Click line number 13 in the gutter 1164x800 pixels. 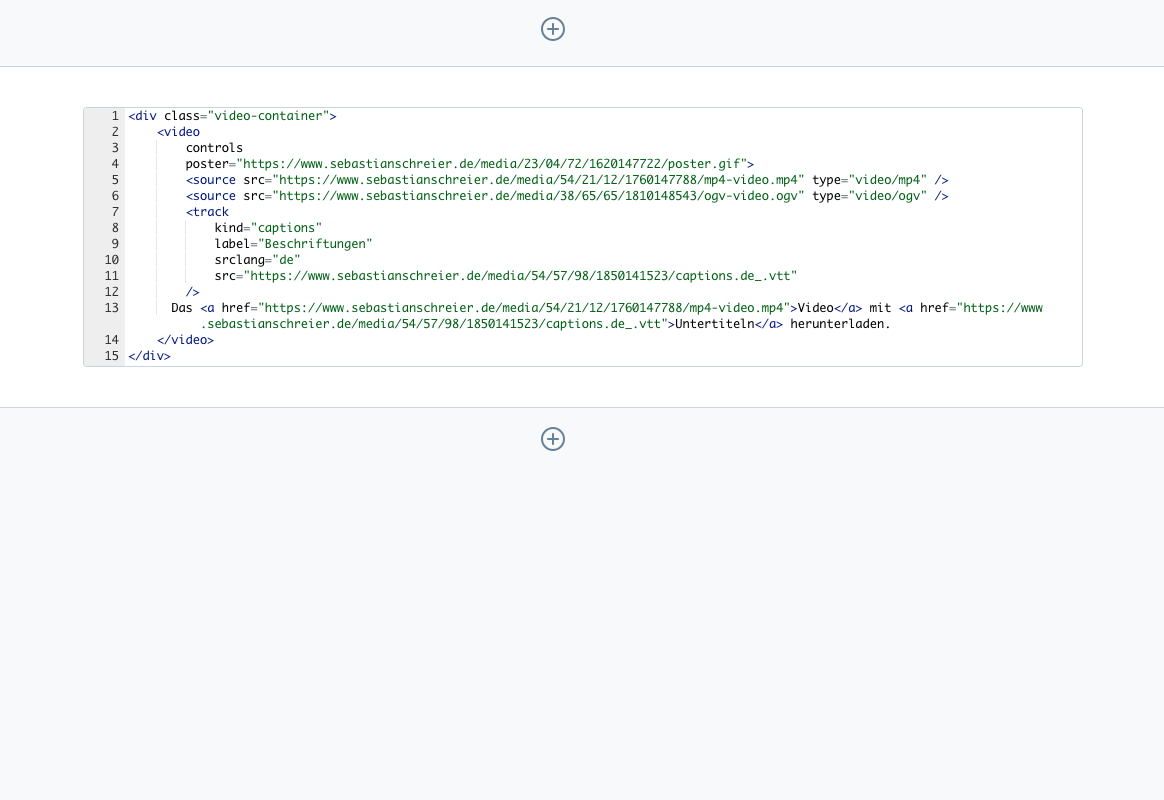[x=111, y=308]
